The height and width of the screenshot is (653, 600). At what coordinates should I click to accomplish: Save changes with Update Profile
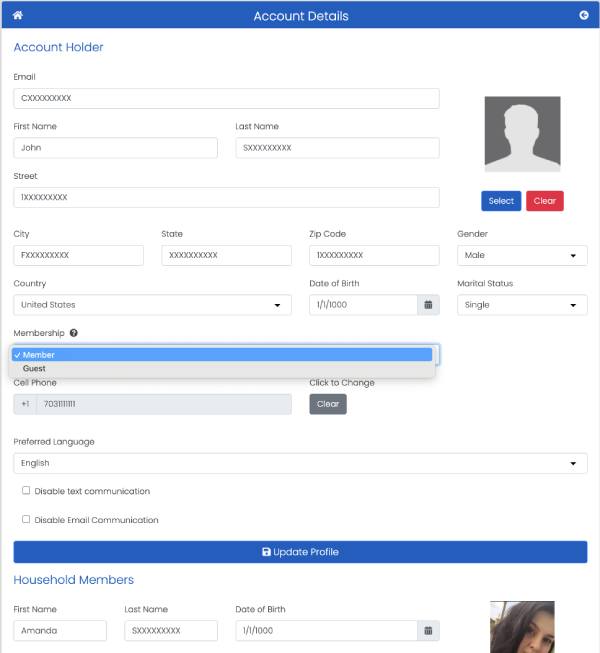tap(300, 552)
